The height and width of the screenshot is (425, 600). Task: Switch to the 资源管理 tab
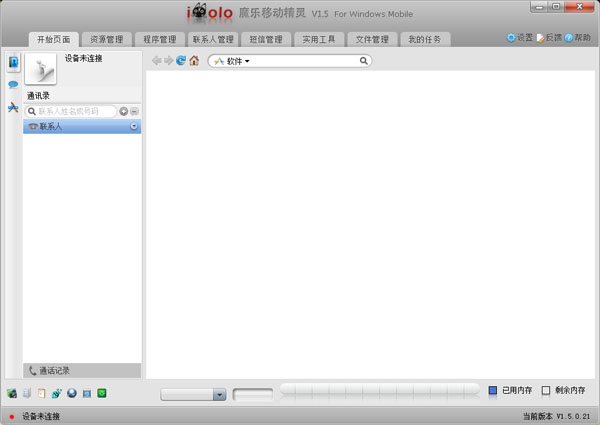point(107,39)
